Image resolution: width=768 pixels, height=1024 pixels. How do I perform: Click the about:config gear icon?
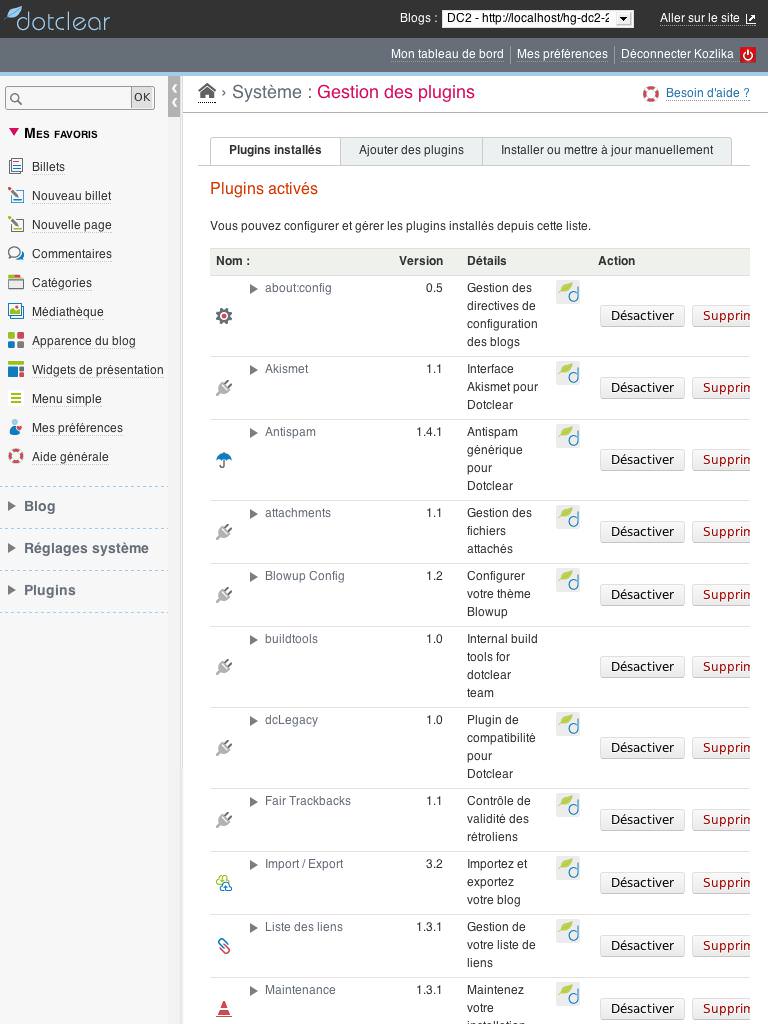(224, 316)
